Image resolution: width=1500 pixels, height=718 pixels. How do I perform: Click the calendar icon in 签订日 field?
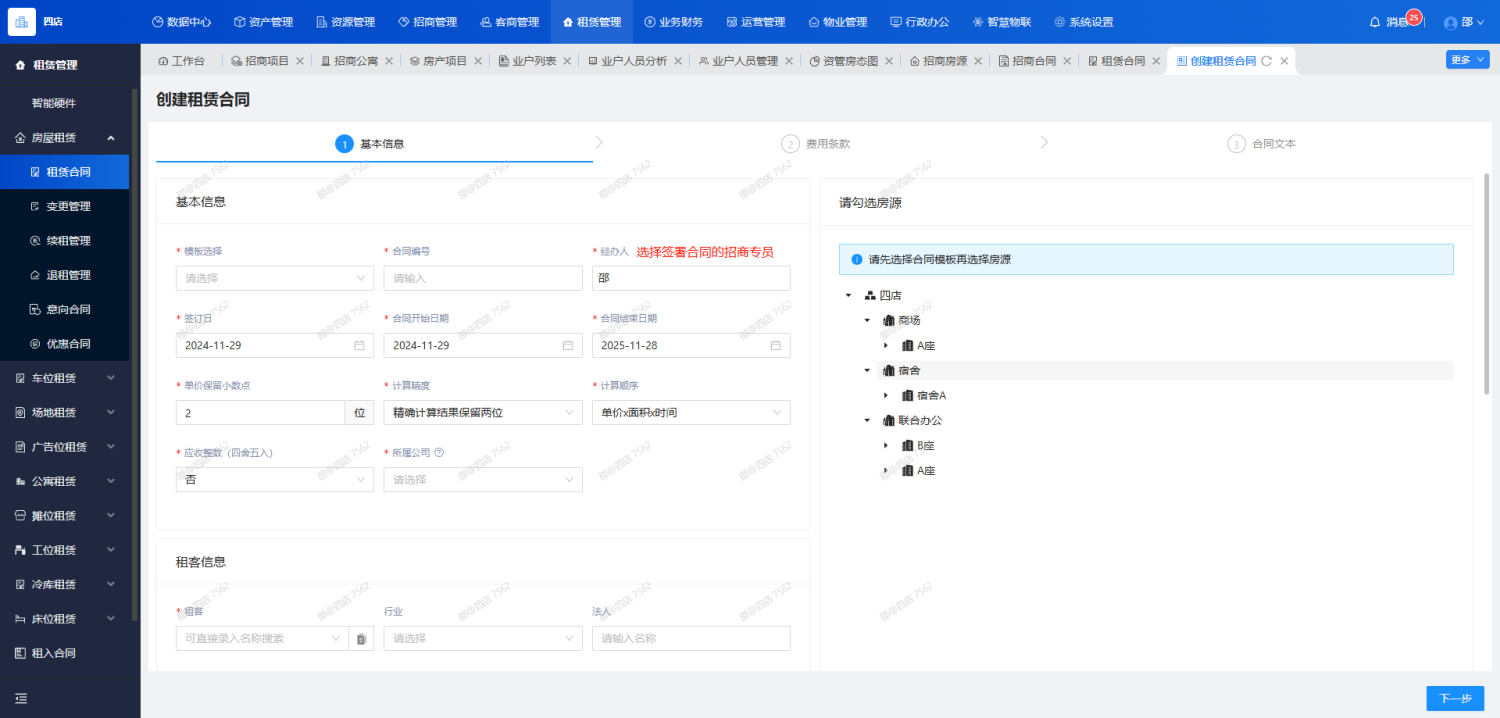tap(359, 346)
